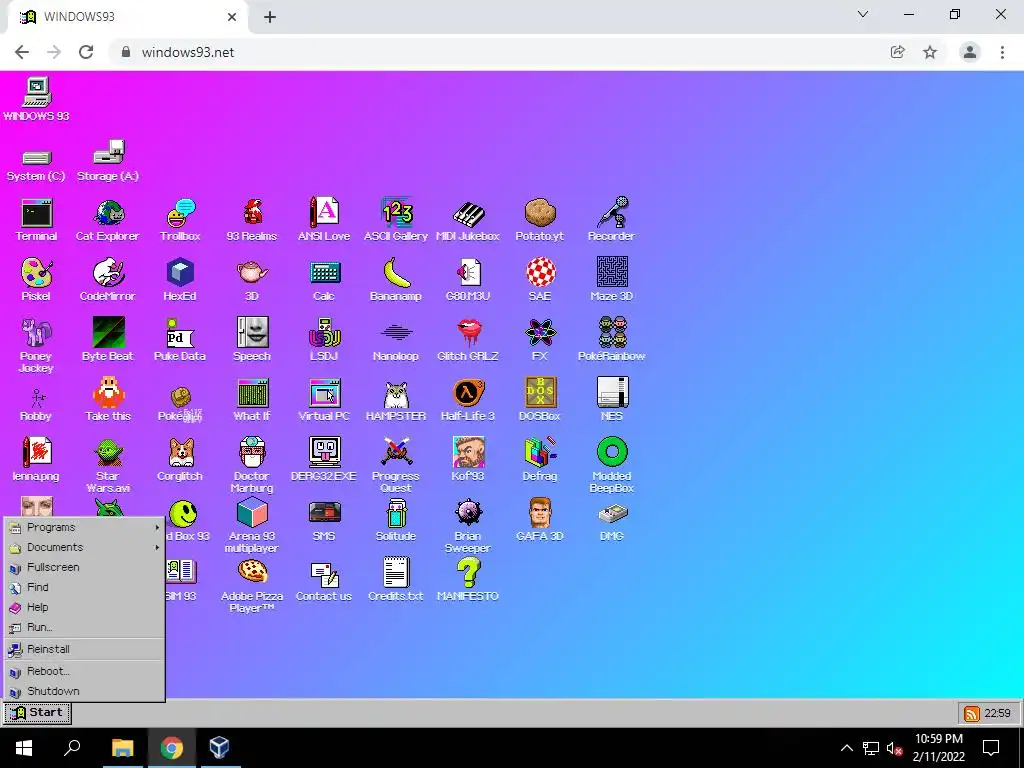Launch the NES emulator icon
This screenshot has height=768, width=1024.
click(612, 400)
